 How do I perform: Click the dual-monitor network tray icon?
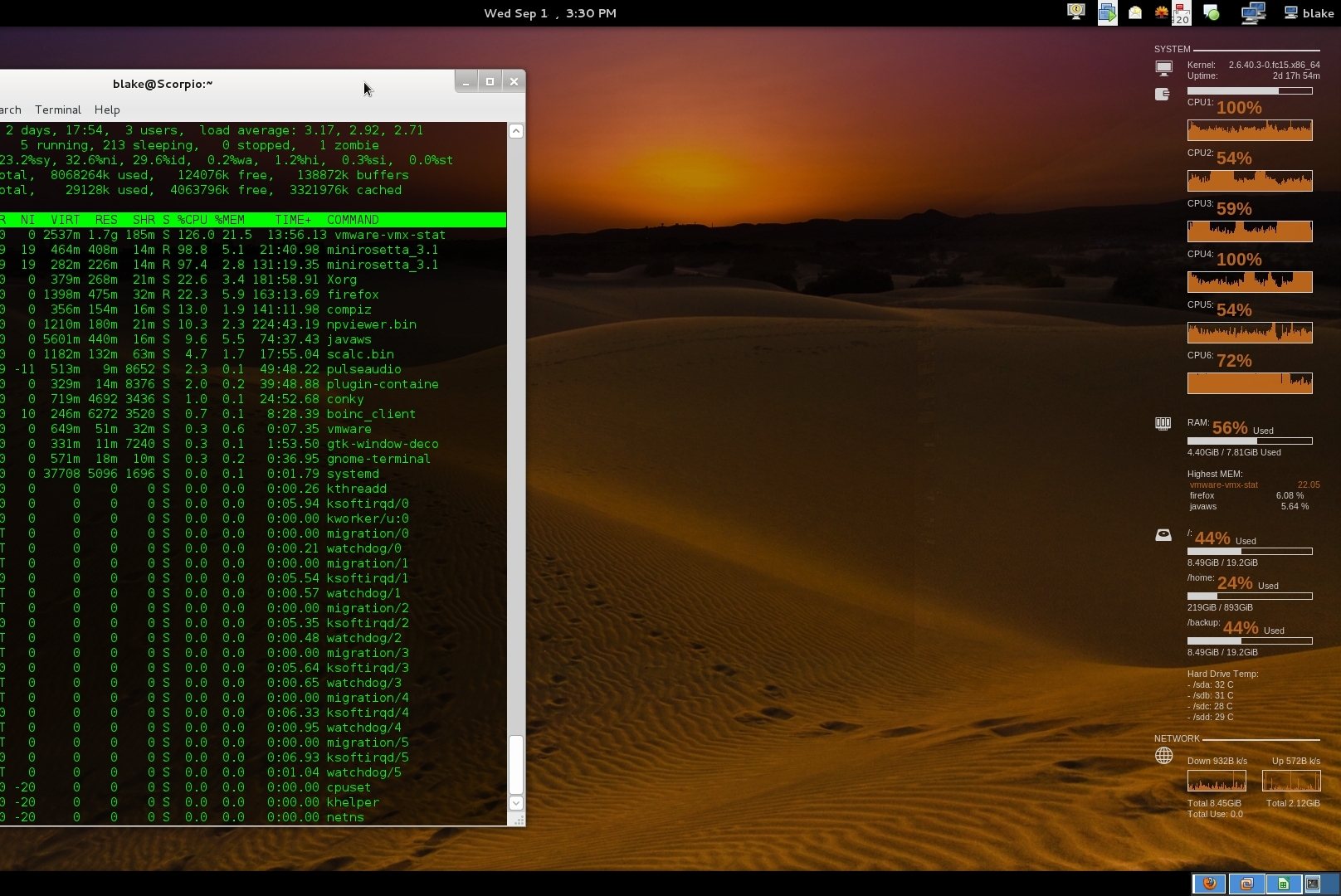[x=1254, y=12]
